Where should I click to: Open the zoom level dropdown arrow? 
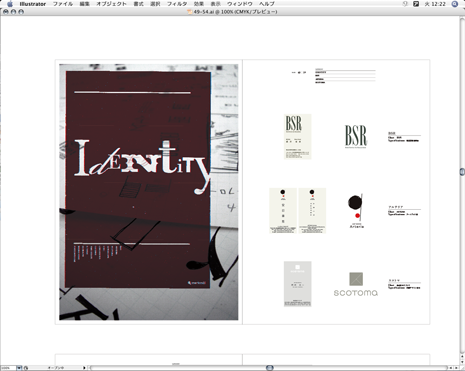click(x=19, y=368)
